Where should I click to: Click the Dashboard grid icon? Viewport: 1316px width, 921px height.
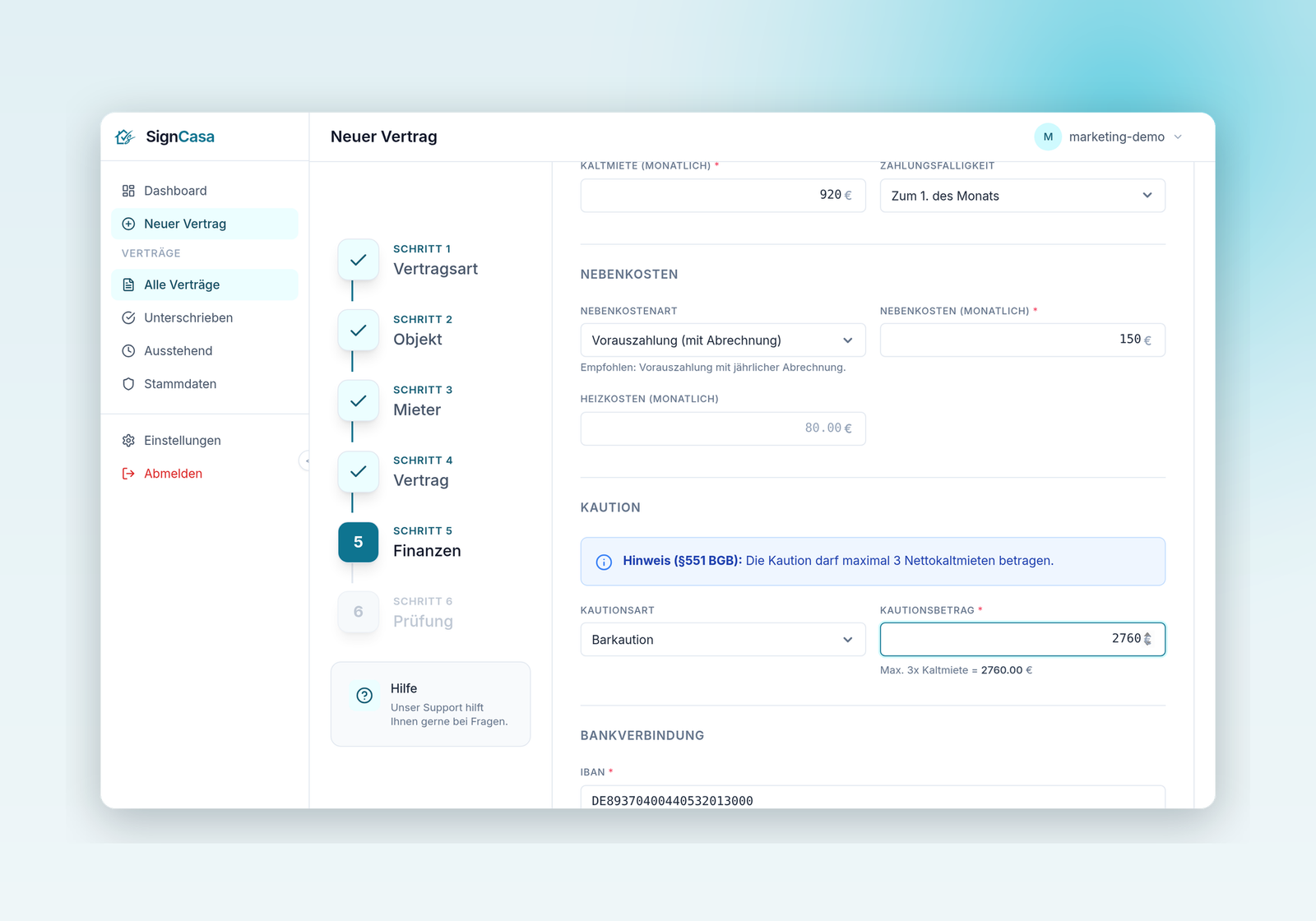point(128,191)
